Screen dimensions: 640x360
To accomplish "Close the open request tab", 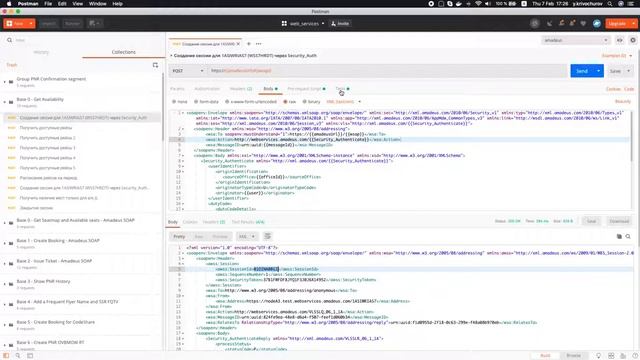I will tap(238, 44).
